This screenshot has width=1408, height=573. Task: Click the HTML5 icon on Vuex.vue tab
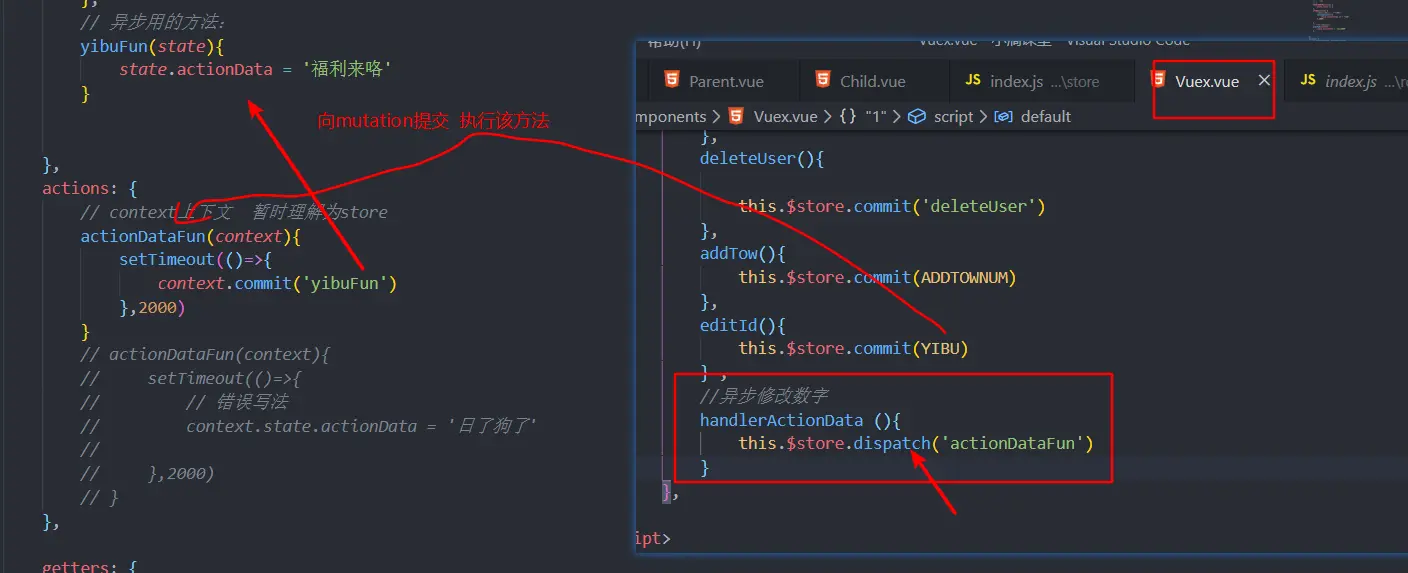tap(1159, 80)
